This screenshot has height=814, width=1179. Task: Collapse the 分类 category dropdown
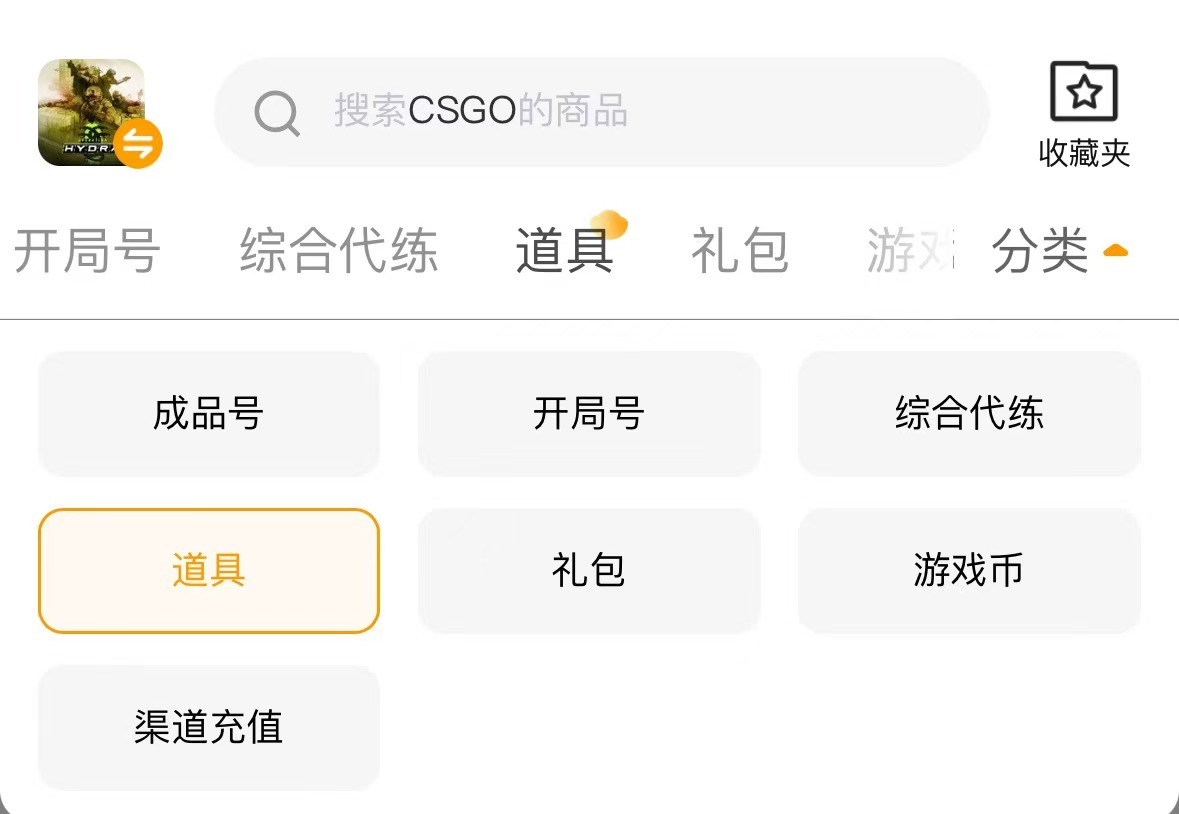pos(1040,250)
